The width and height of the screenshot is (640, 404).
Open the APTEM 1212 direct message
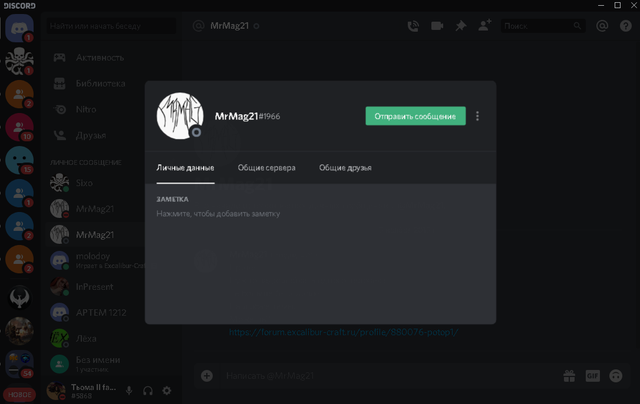click(x=111, y=313)
